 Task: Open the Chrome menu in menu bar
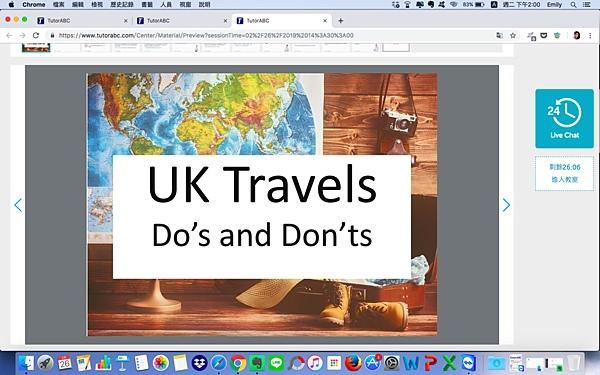click(34, 5)
